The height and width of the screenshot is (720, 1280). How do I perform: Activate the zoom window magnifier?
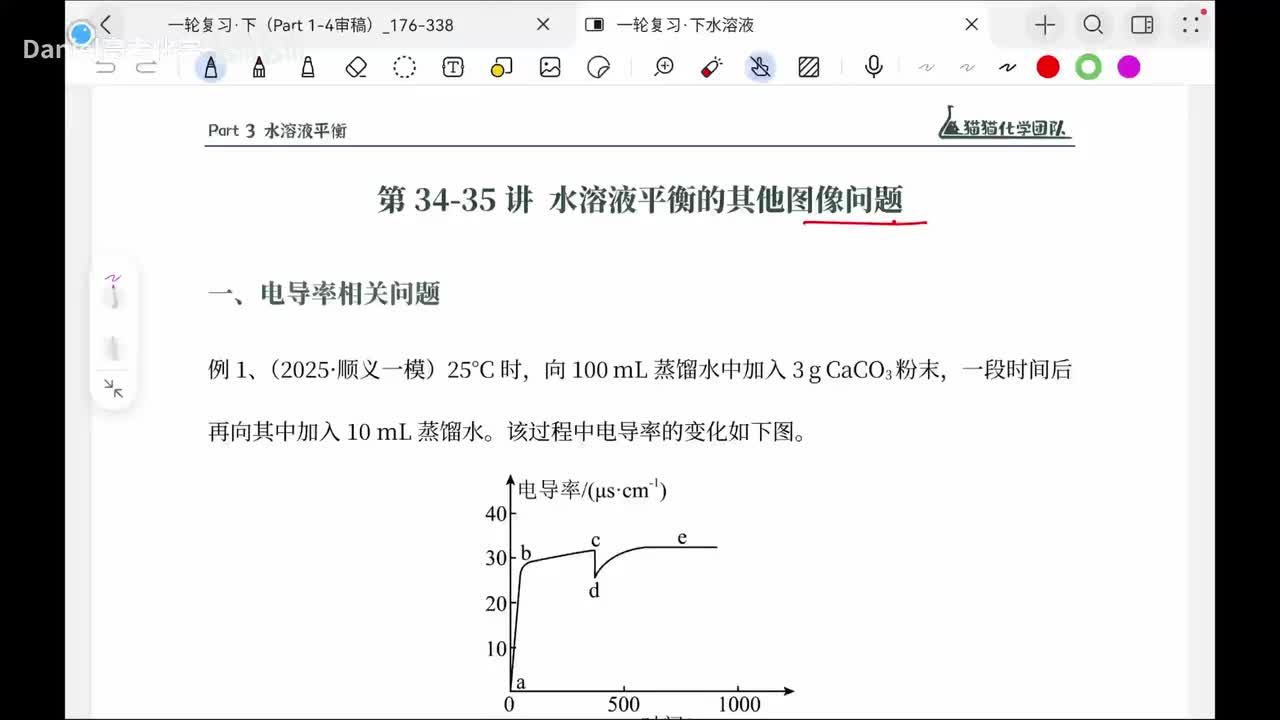664,67
